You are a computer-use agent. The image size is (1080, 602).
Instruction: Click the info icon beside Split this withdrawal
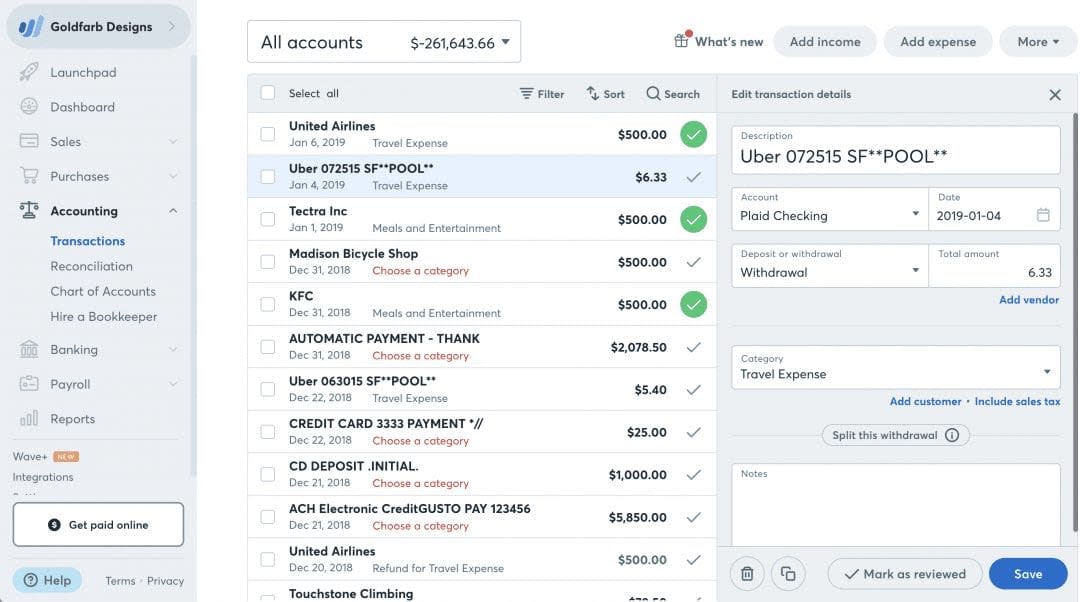(951, 435)
